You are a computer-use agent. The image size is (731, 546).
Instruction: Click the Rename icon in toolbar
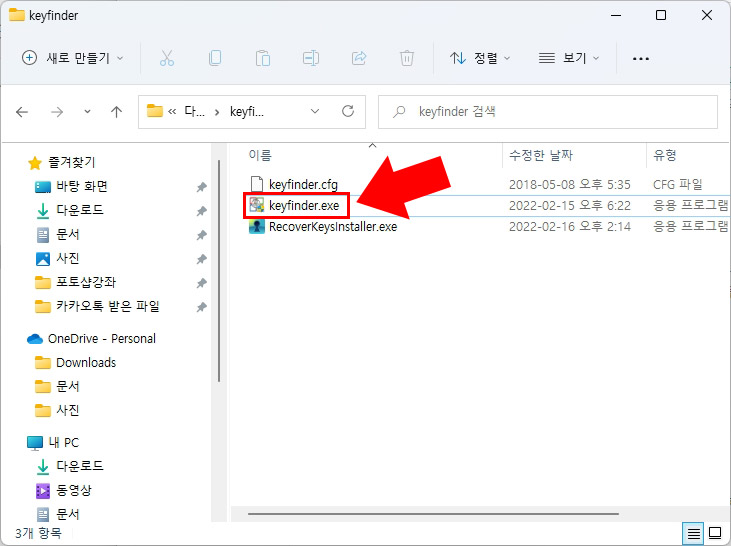coord(311,58)
